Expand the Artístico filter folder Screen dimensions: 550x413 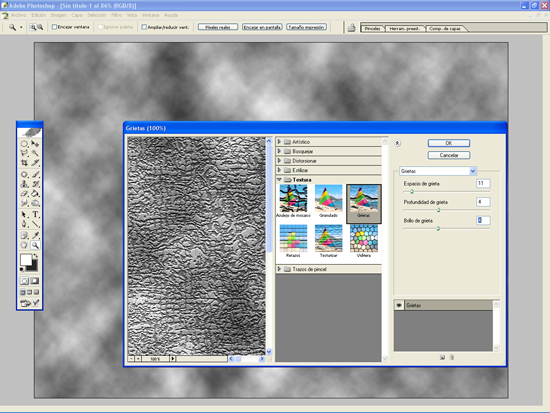coord(279,142)
